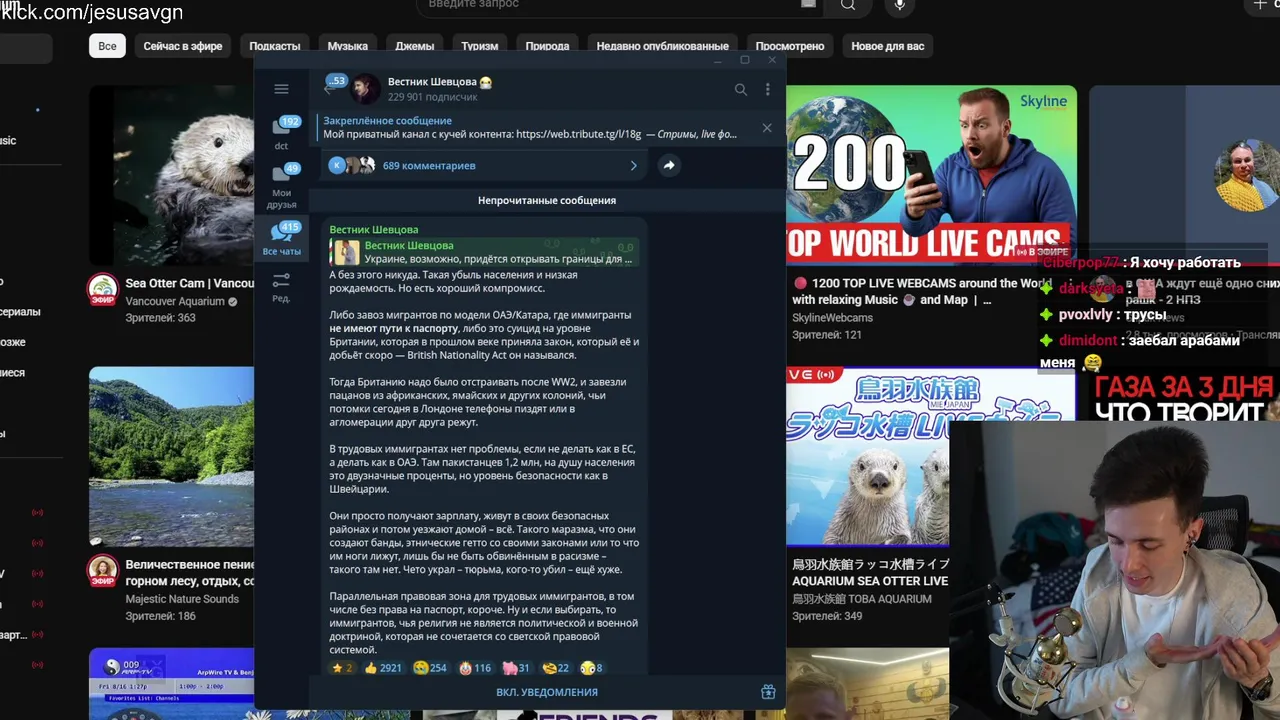
Task: Toggle the pig reaction 31
Action: point(517,668)
